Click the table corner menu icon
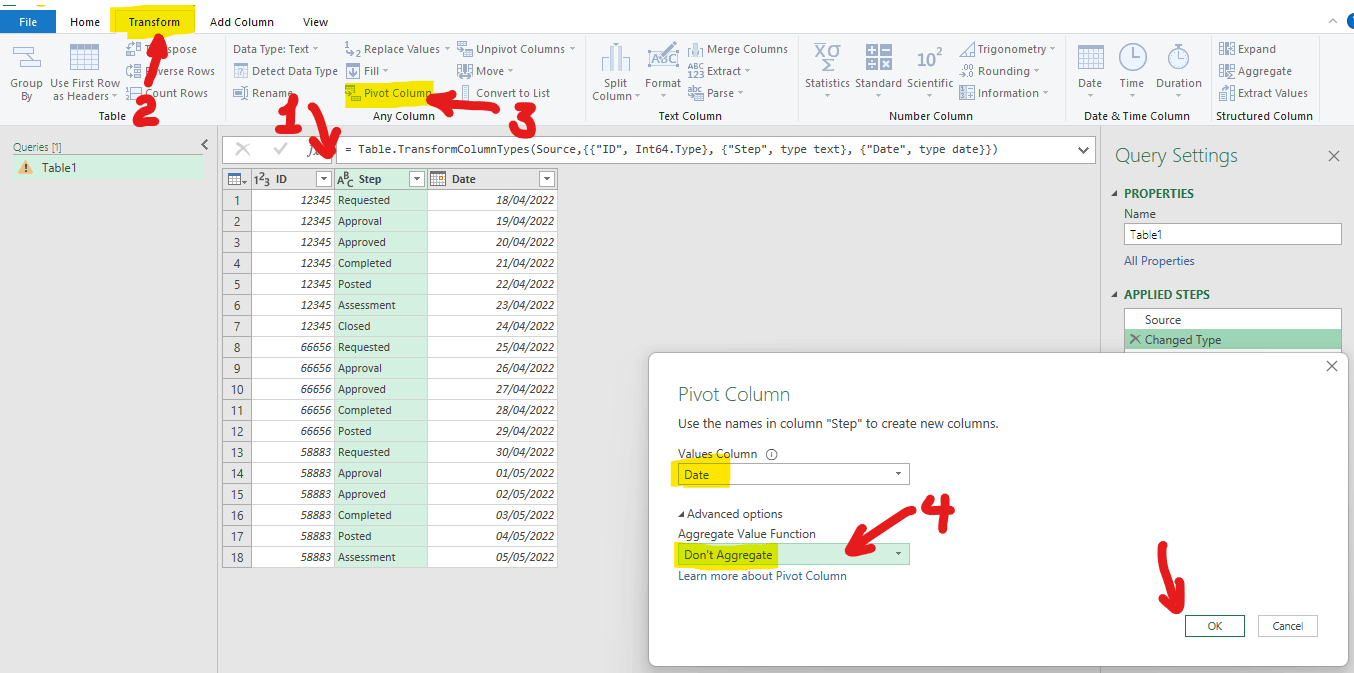Viewport: 1354px width, 673px height. (x=236, y=179)
